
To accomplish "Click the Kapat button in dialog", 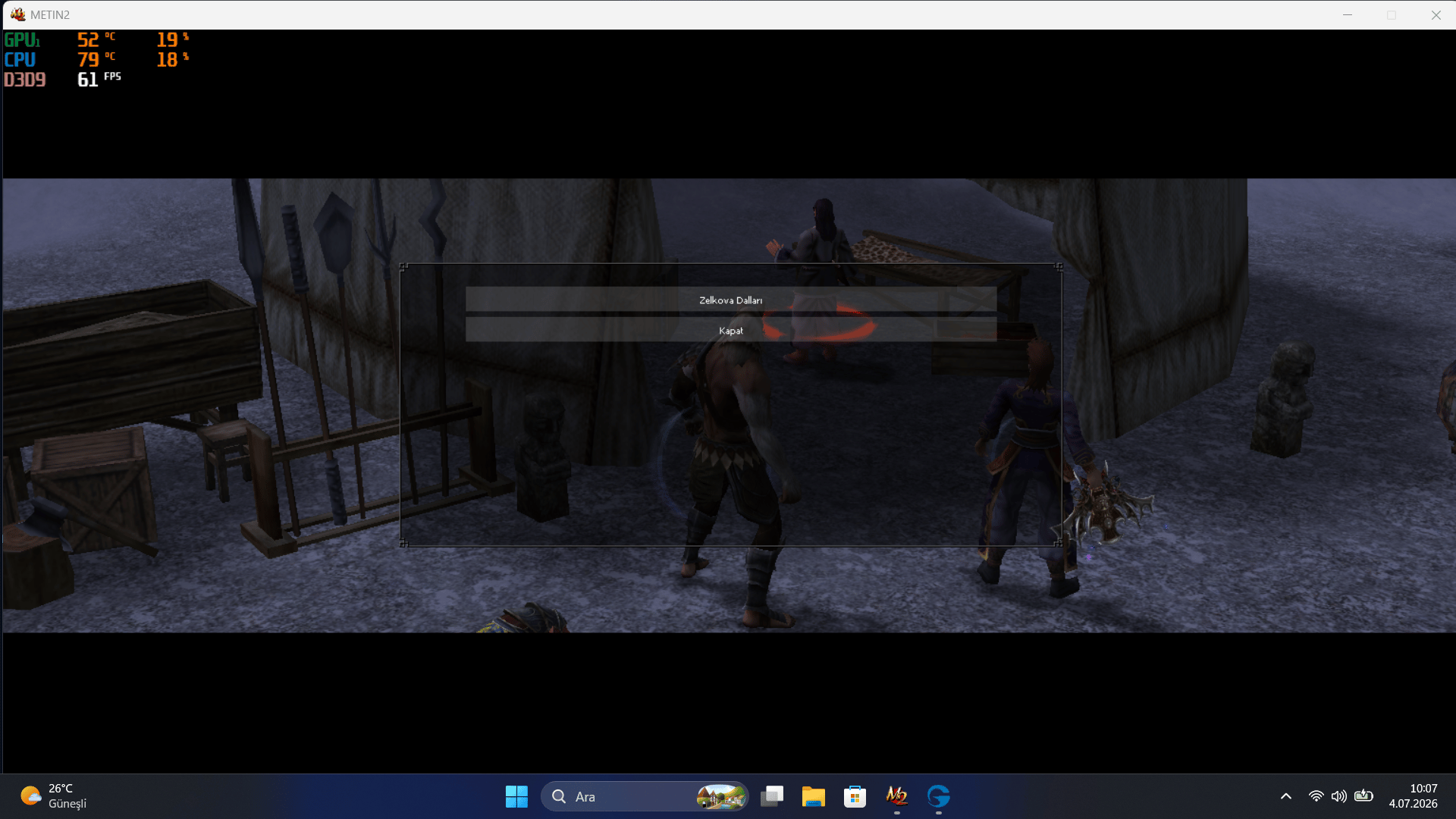I will point(730,330).
